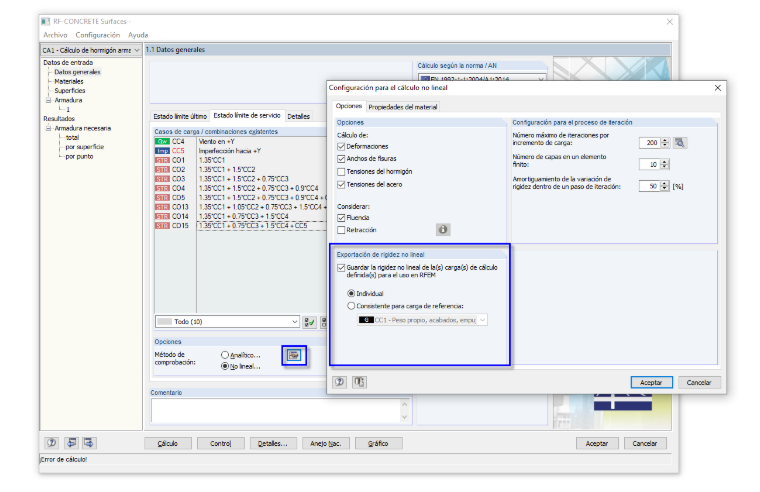Open Ayuda menu

point(138,35)
